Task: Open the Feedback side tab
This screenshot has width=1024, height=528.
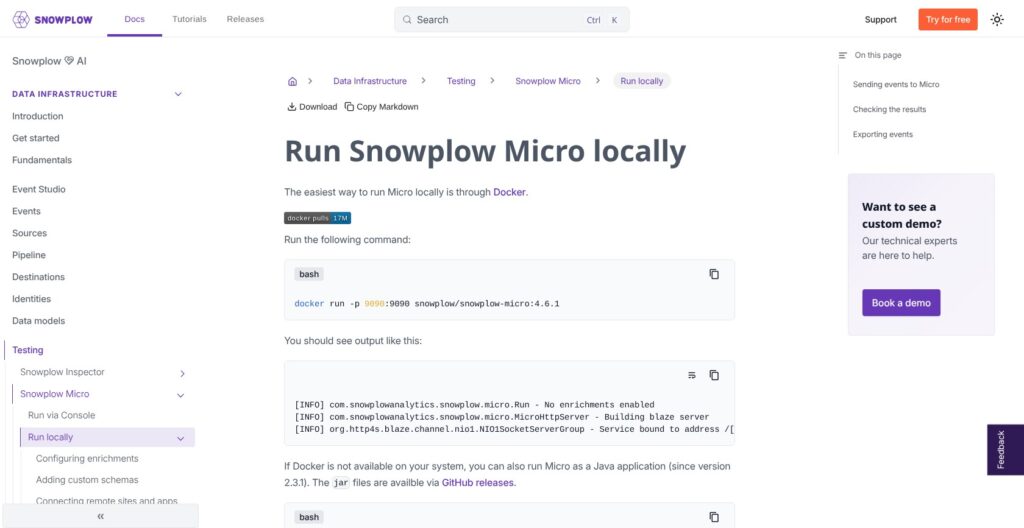Action: [x=1005, y=450]
